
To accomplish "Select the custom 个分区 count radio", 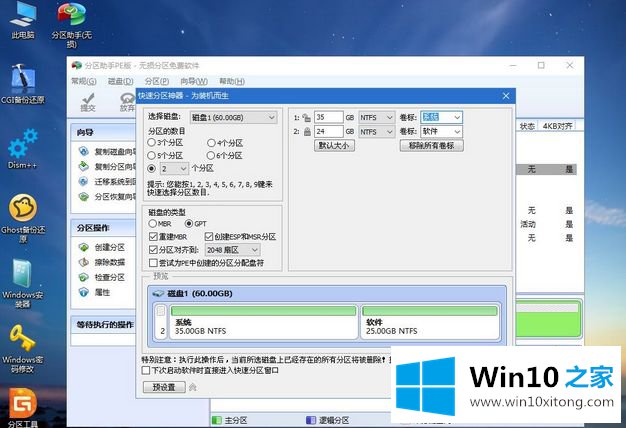I will [x=151, y=168].
